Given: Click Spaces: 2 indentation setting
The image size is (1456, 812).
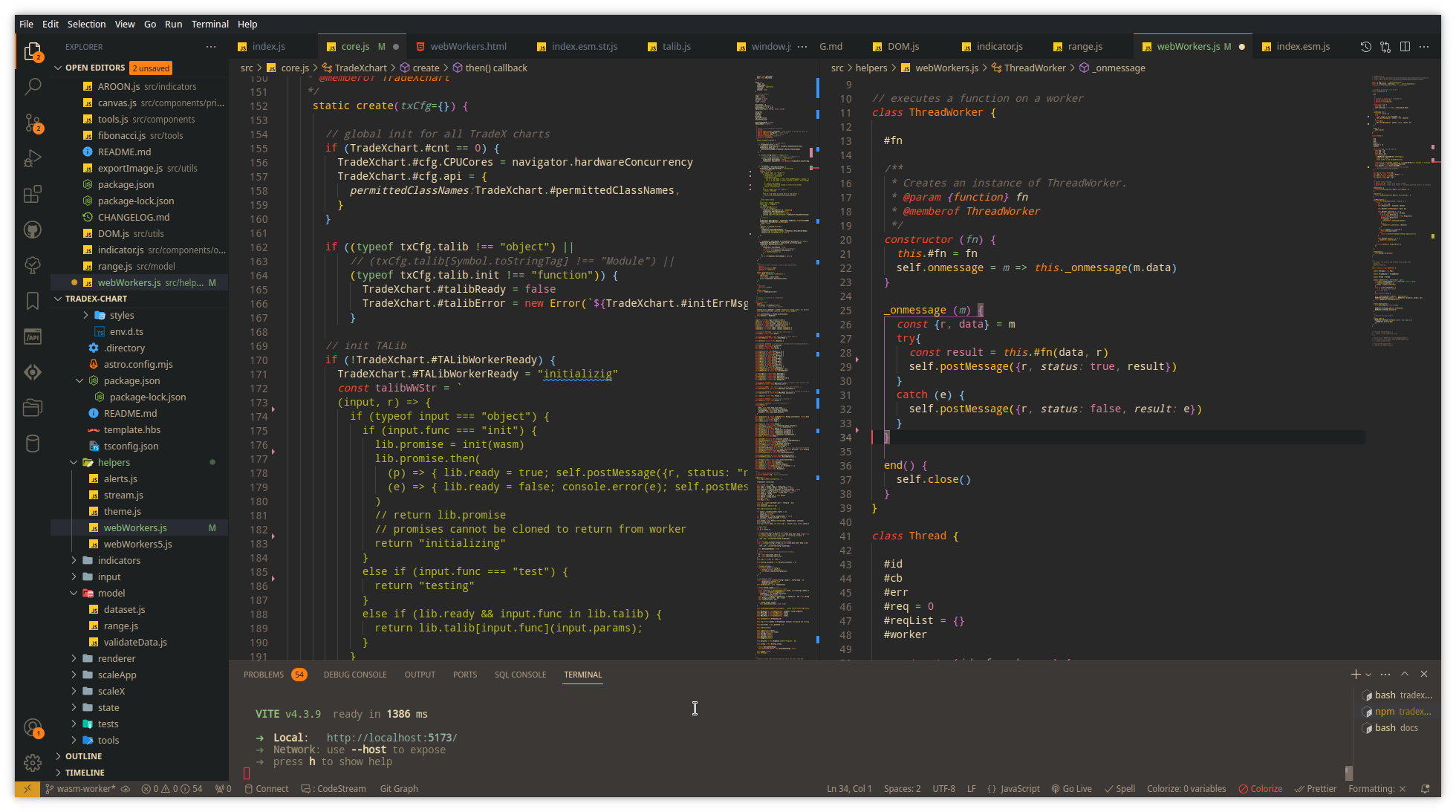Looking at the screenshot, I should coord(902,789).
